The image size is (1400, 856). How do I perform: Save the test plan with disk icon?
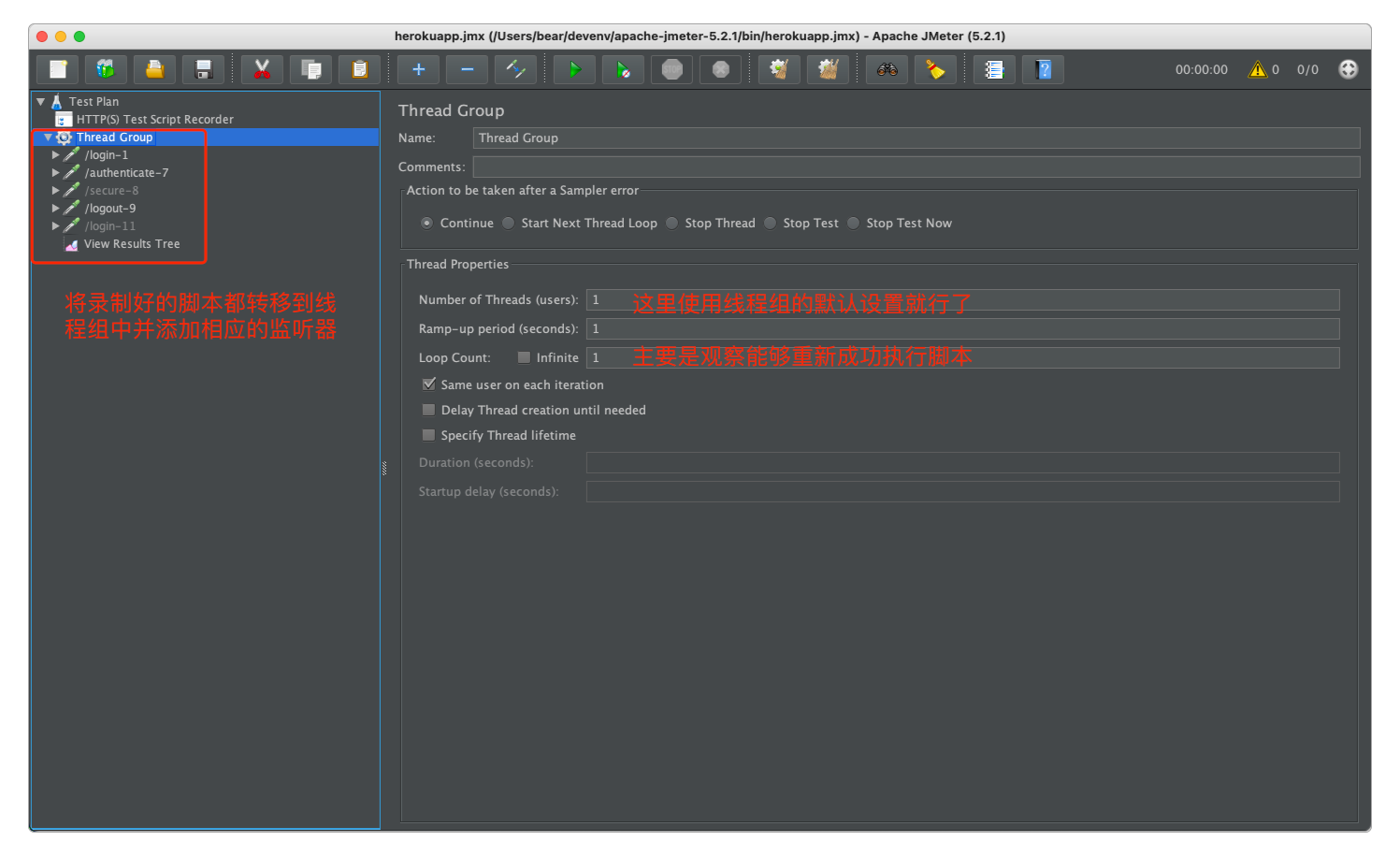point(203,69)
